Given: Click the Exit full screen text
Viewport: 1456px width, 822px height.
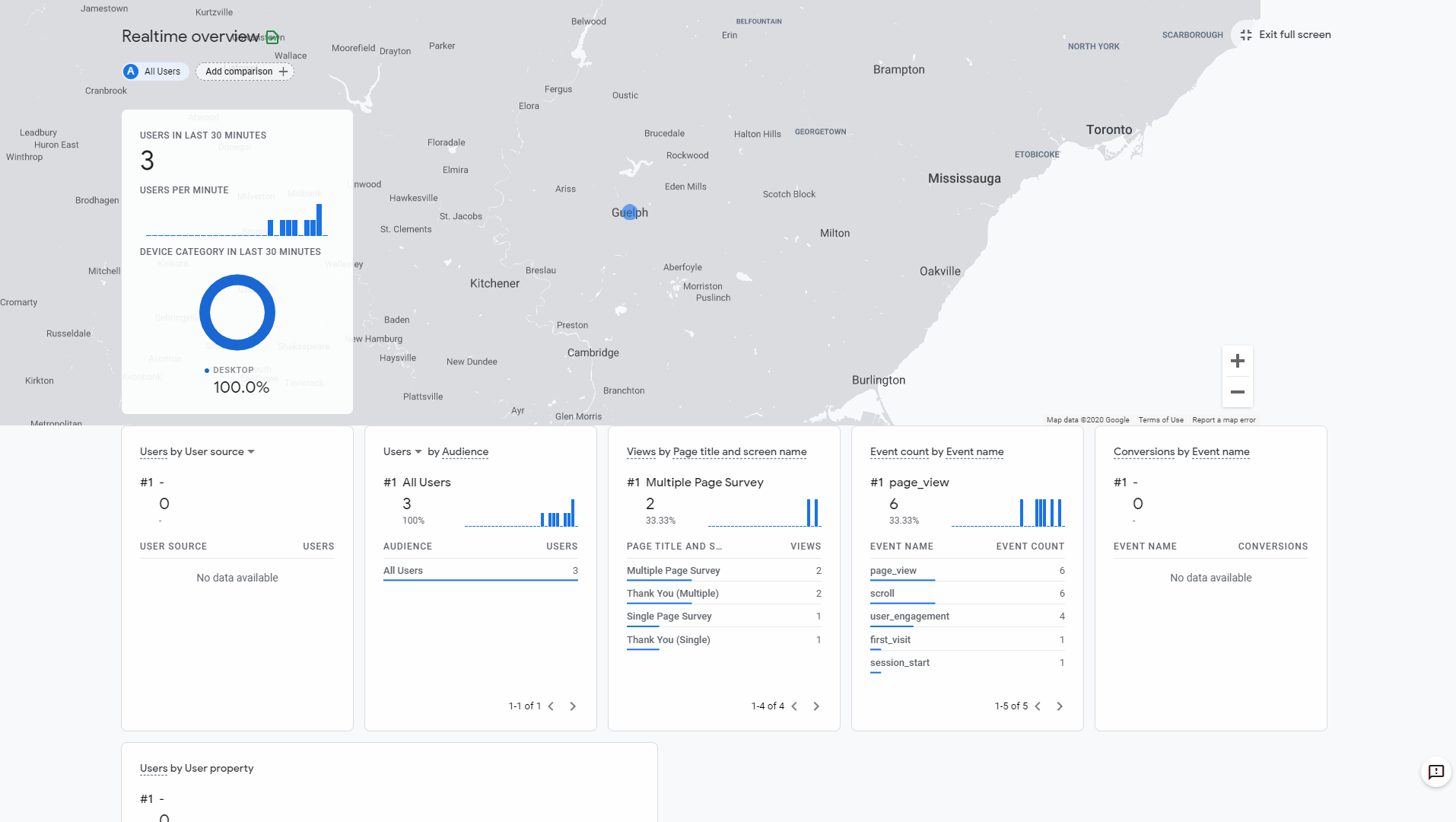Looking at the screenshot, I should pyautogui.click(x=1295, y=35).
